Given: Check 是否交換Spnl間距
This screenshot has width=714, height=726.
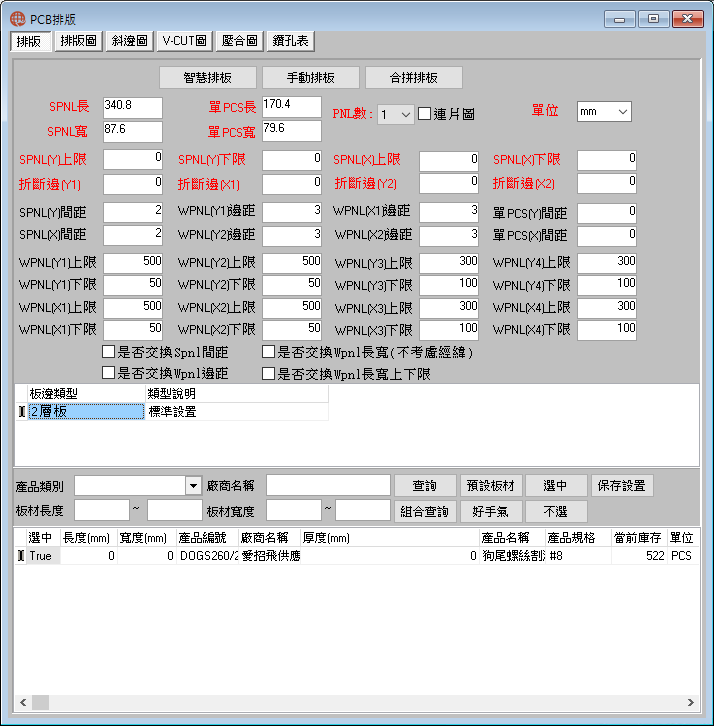Looking at the screenshot, I should tap(108, 352).
